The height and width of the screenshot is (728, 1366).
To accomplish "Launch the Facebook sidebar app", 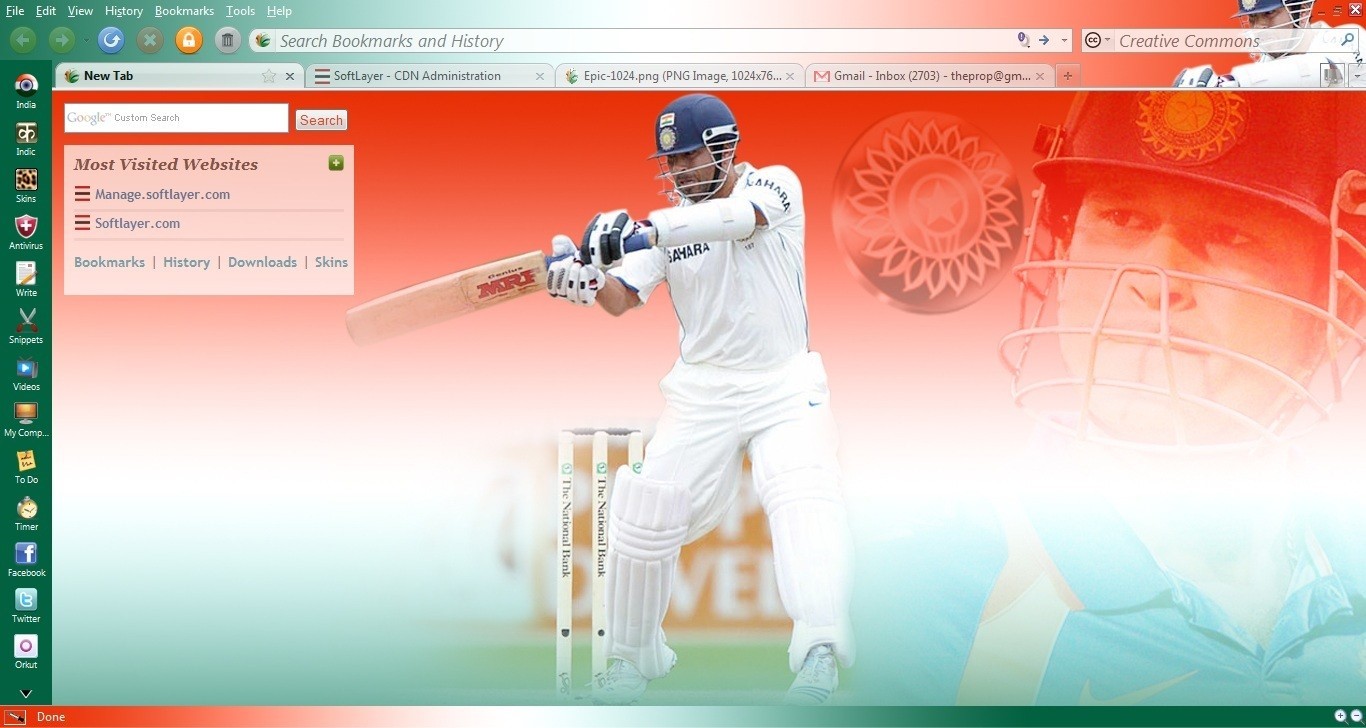I will click(26, 559).
